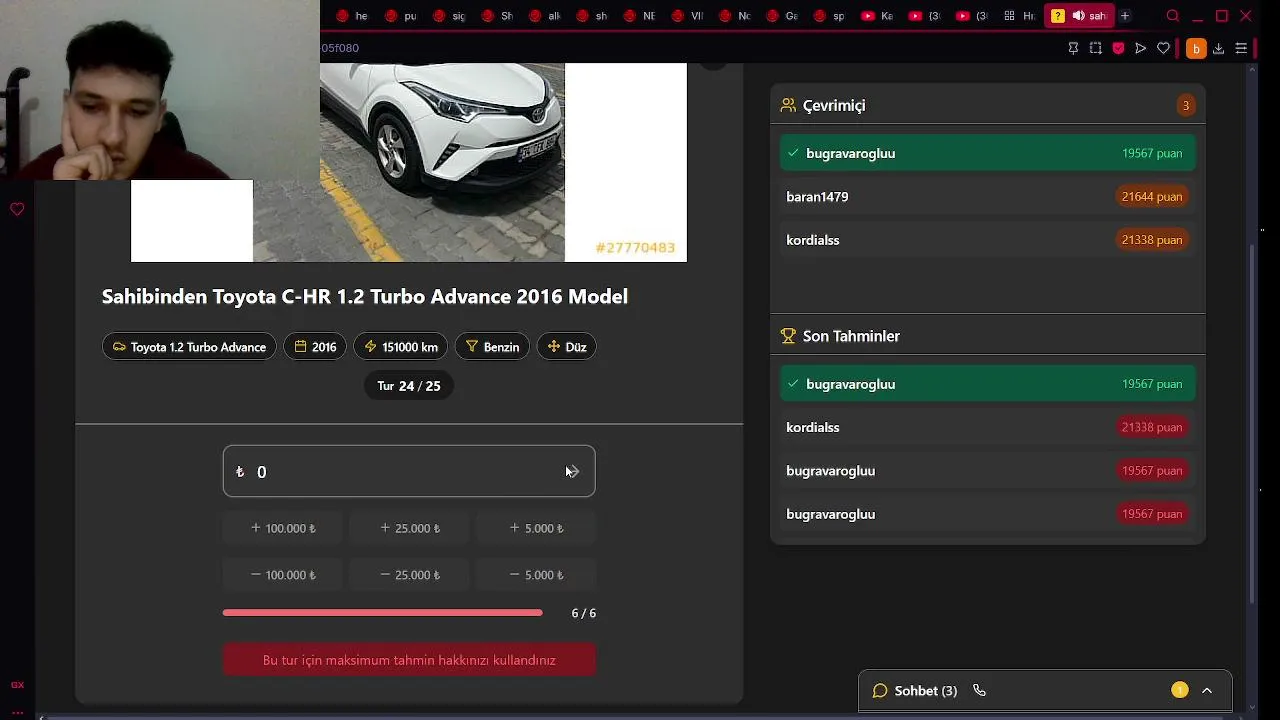The height and width of the screenshot is (720, 1280).
Task: Expand the Sohbet chat panel chevron
Action: click(1207, 691)
